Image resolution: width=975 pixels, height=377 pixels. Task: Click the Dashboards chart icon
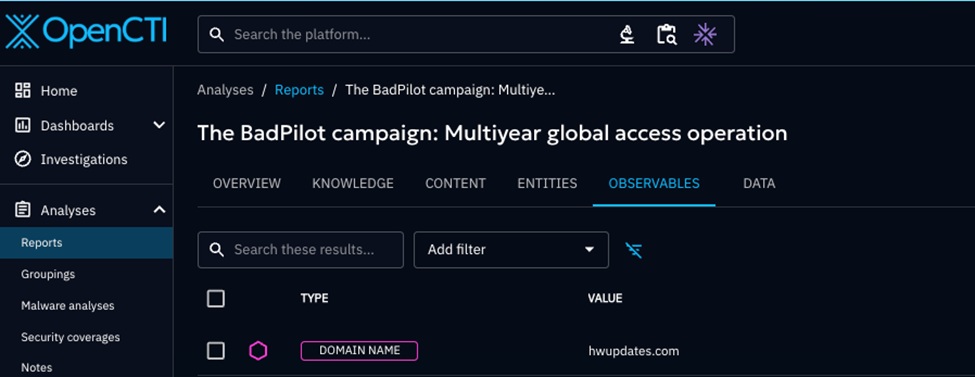tap(22, 125)
